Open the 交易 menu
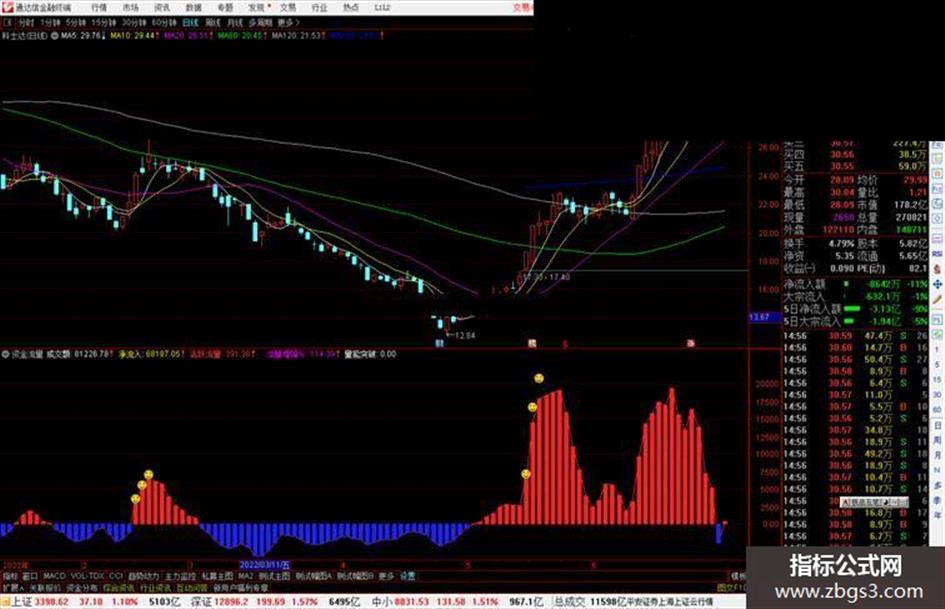This screenshot has width=945, height=609. click(287, 7)
